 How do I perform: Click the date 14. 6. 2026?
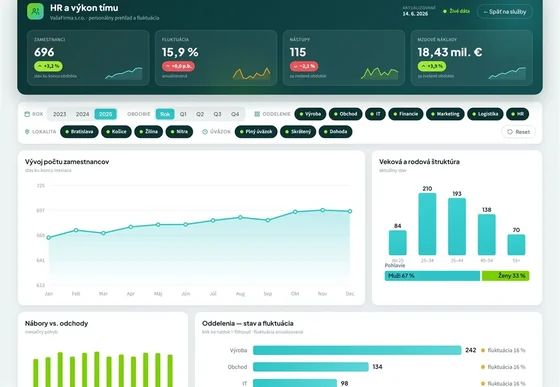coord(415,14)
